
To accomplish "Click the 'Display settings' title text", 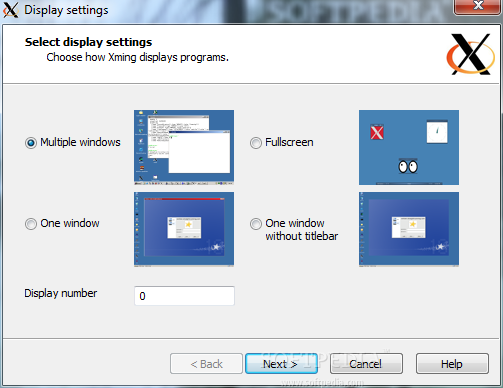I will tap(66, 10).
